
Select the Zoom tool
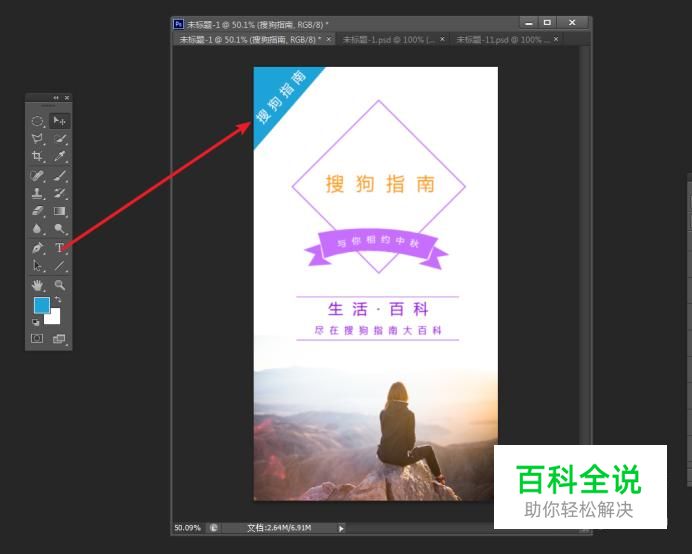60,285
